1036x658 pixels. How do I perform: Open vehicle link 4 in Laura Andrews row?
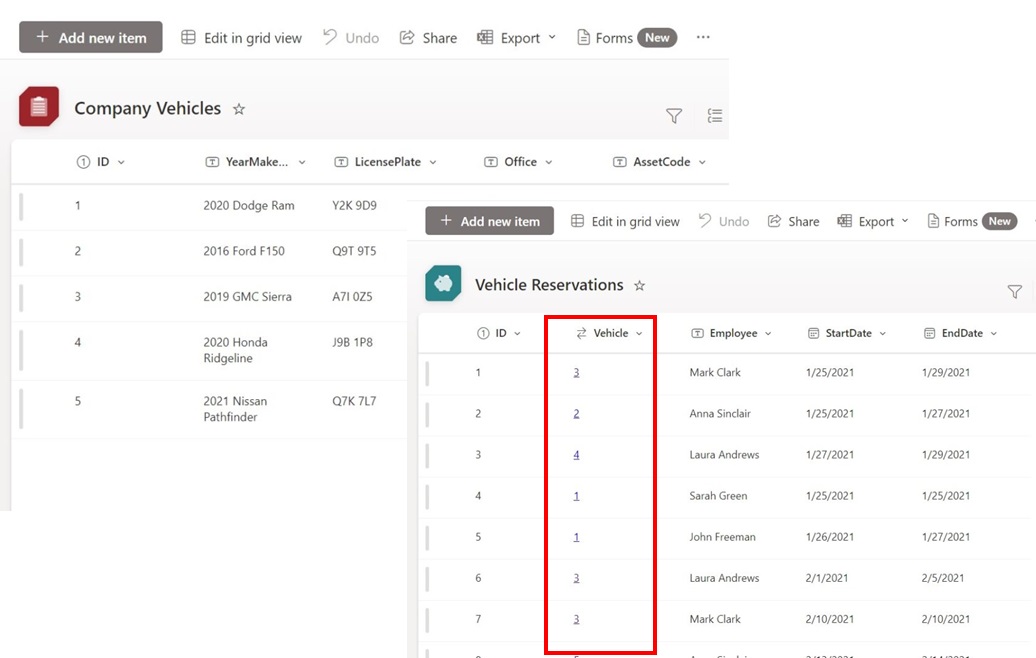576,455
